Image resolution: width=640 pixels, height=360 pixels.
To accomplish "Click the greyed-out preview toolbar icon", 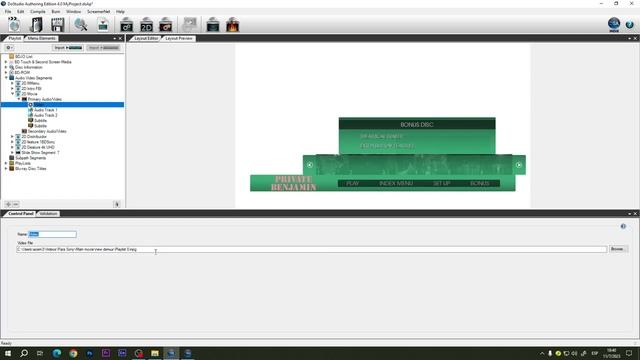I will (189, 24).
